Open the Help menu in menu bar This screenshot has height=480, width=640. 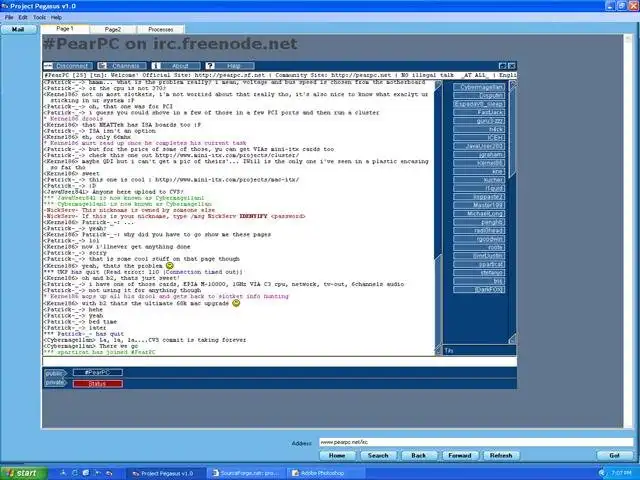click(x=56, y=18)
